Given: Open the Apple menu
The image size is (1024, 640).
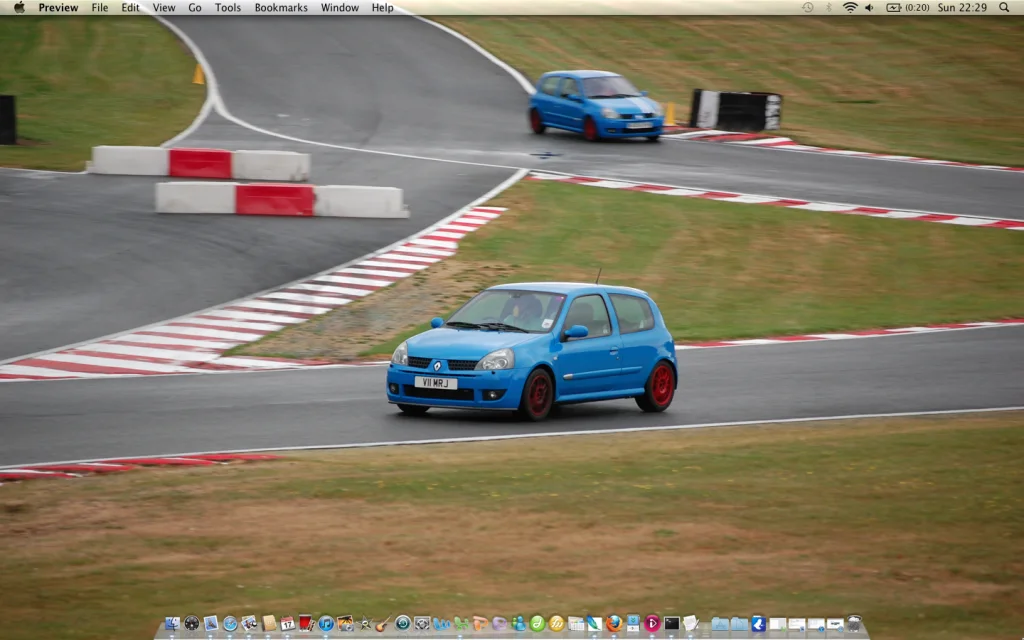Looking at the screenshot, I should point(19,7).
